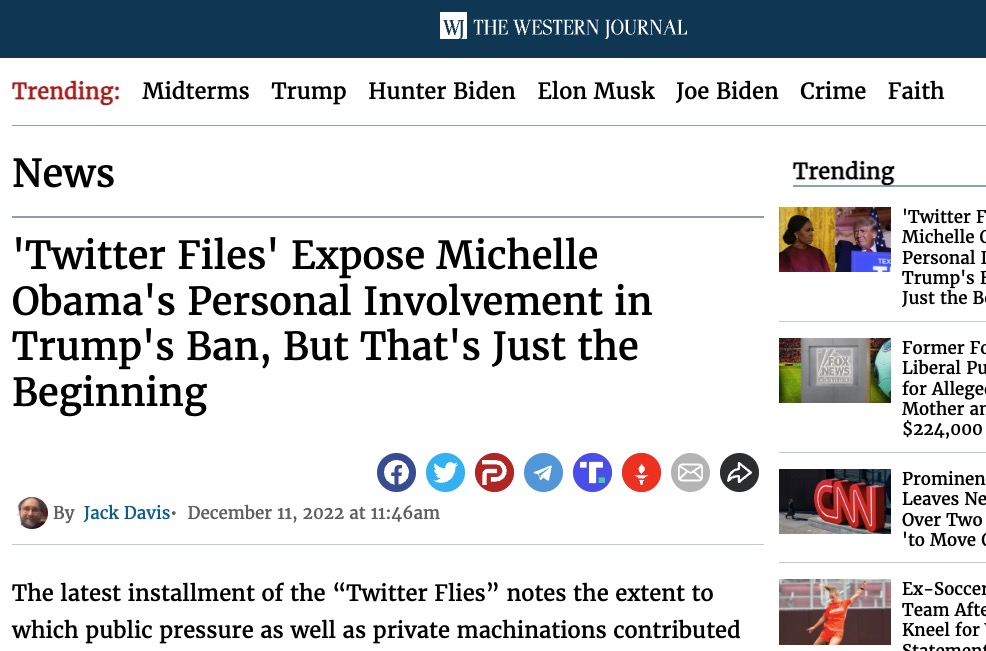Open CNN logo trending story thumbnail
The width and height of the screenshot is (986, 651).
(835, 501)
